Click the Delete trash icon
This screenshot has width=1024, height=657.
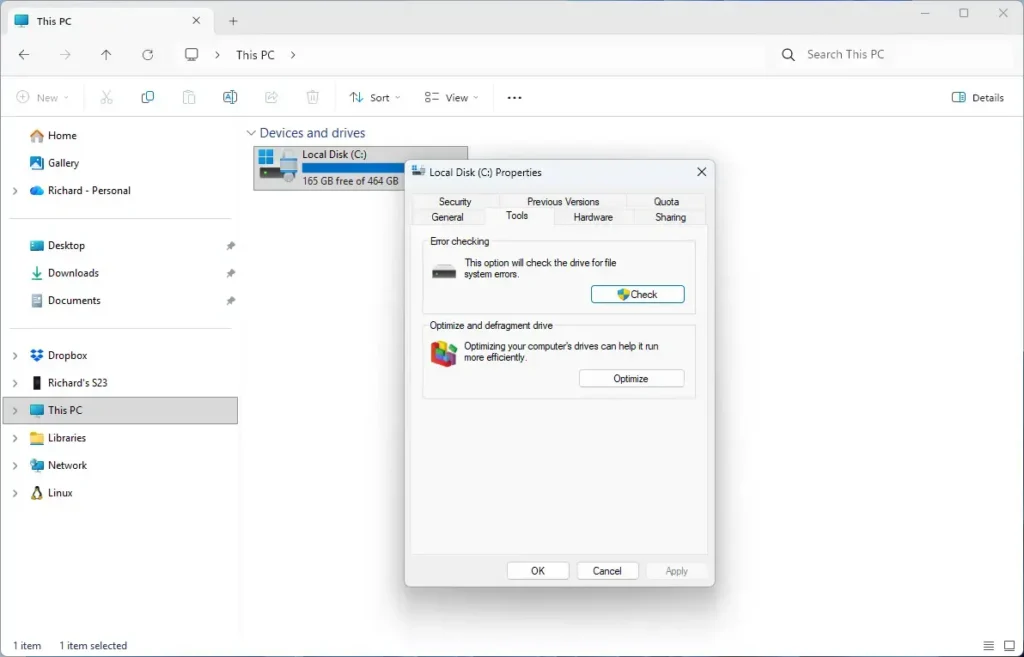[313, 97]
